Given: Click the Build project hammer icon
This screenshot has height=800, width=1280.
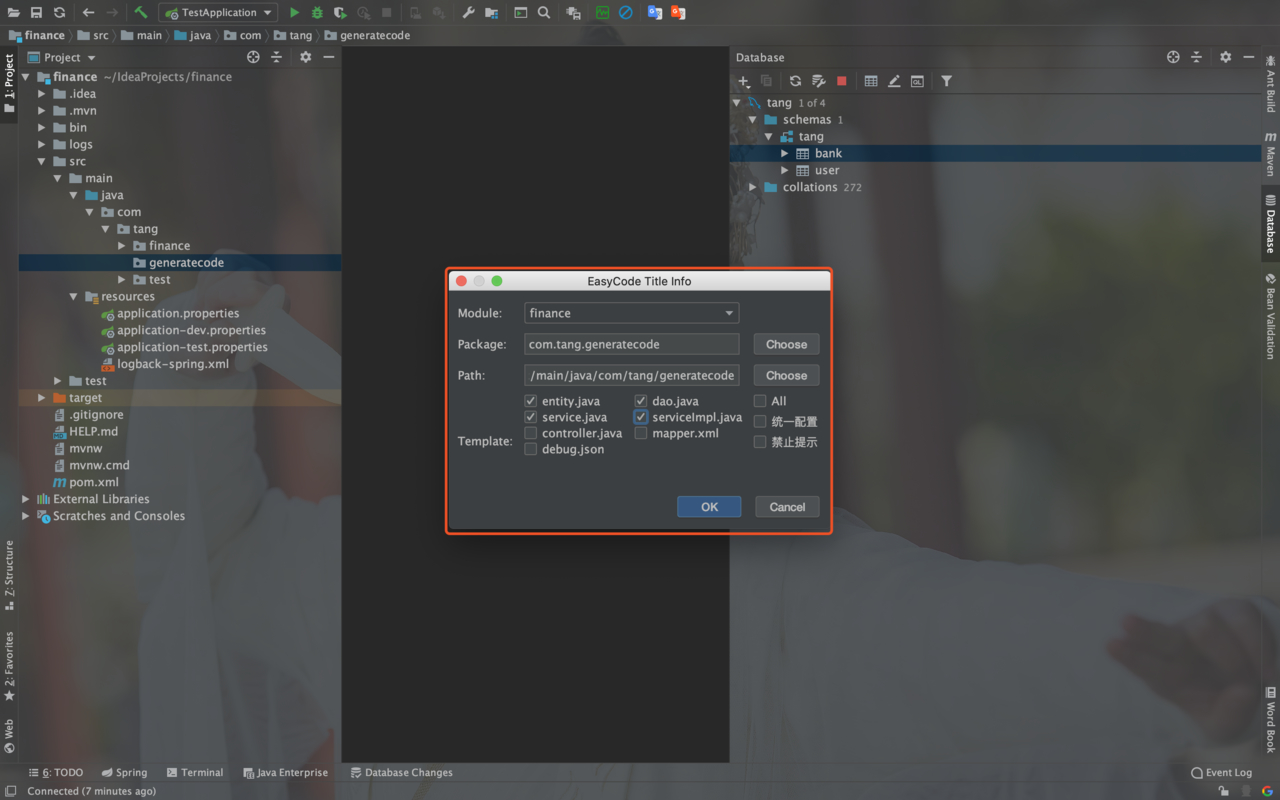Looking at the screenshot, I should click(141, 13).
